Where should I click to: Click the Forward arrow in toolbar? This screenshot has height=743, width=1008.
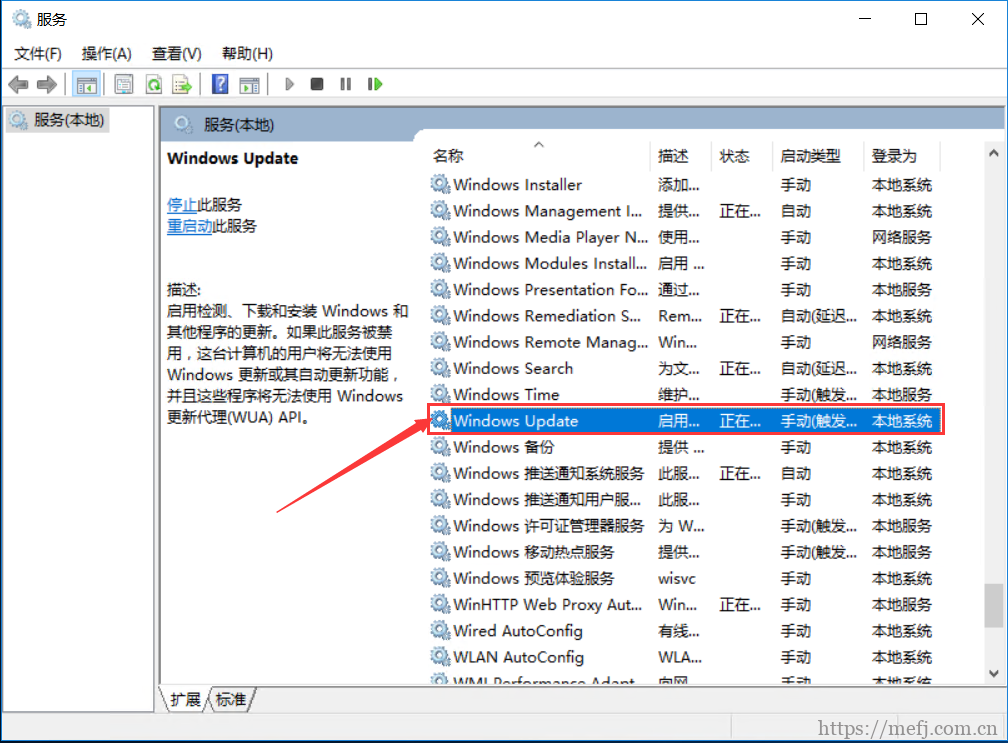(46, 84)
